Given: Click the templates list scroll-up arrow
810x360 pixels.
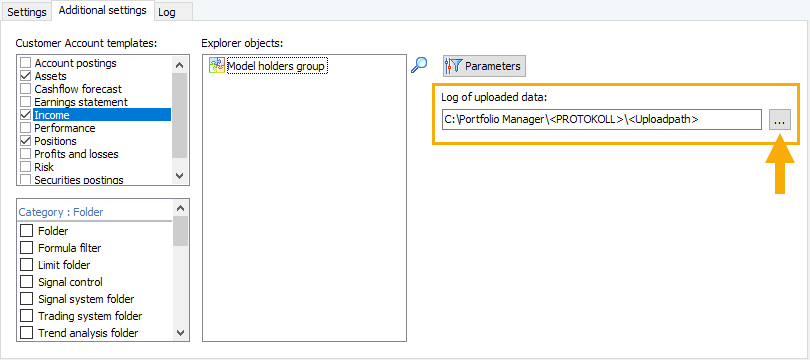Looking at the screenshot, I should click(x=180, y=65).
